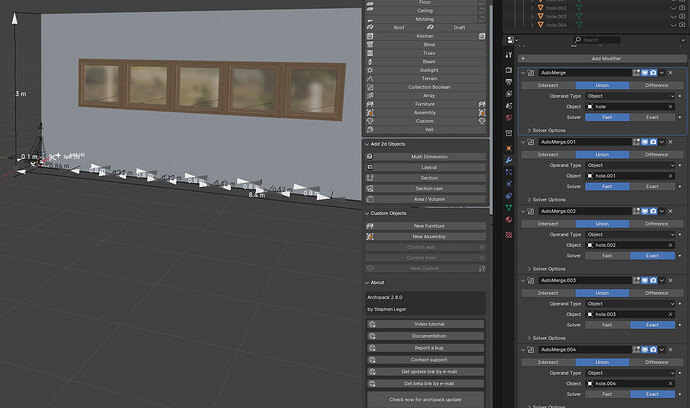Open Material properties tab
Image resolution: width=690 pixels, height=408 pixels.
pyautogui.click(x=509, y=220)
